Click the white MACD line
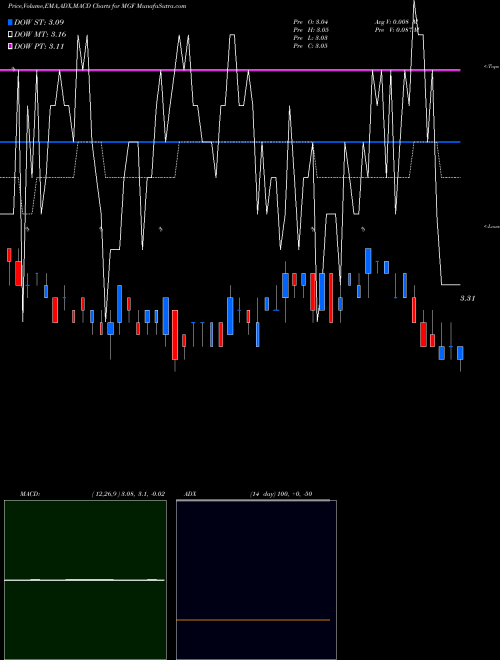 (84, 580)
